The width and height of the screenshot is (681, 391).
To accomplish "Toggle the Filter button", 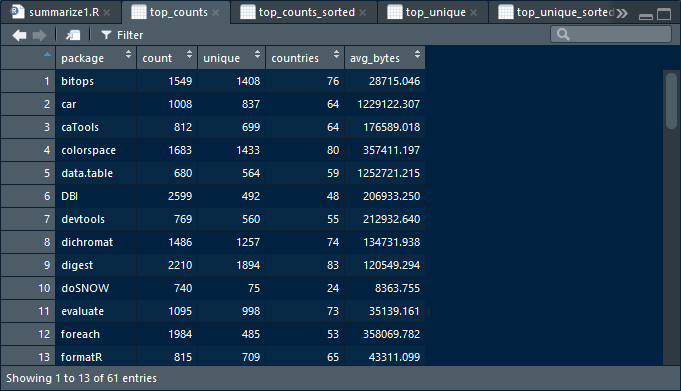I will pyautogui.click(x=122, y=35).
